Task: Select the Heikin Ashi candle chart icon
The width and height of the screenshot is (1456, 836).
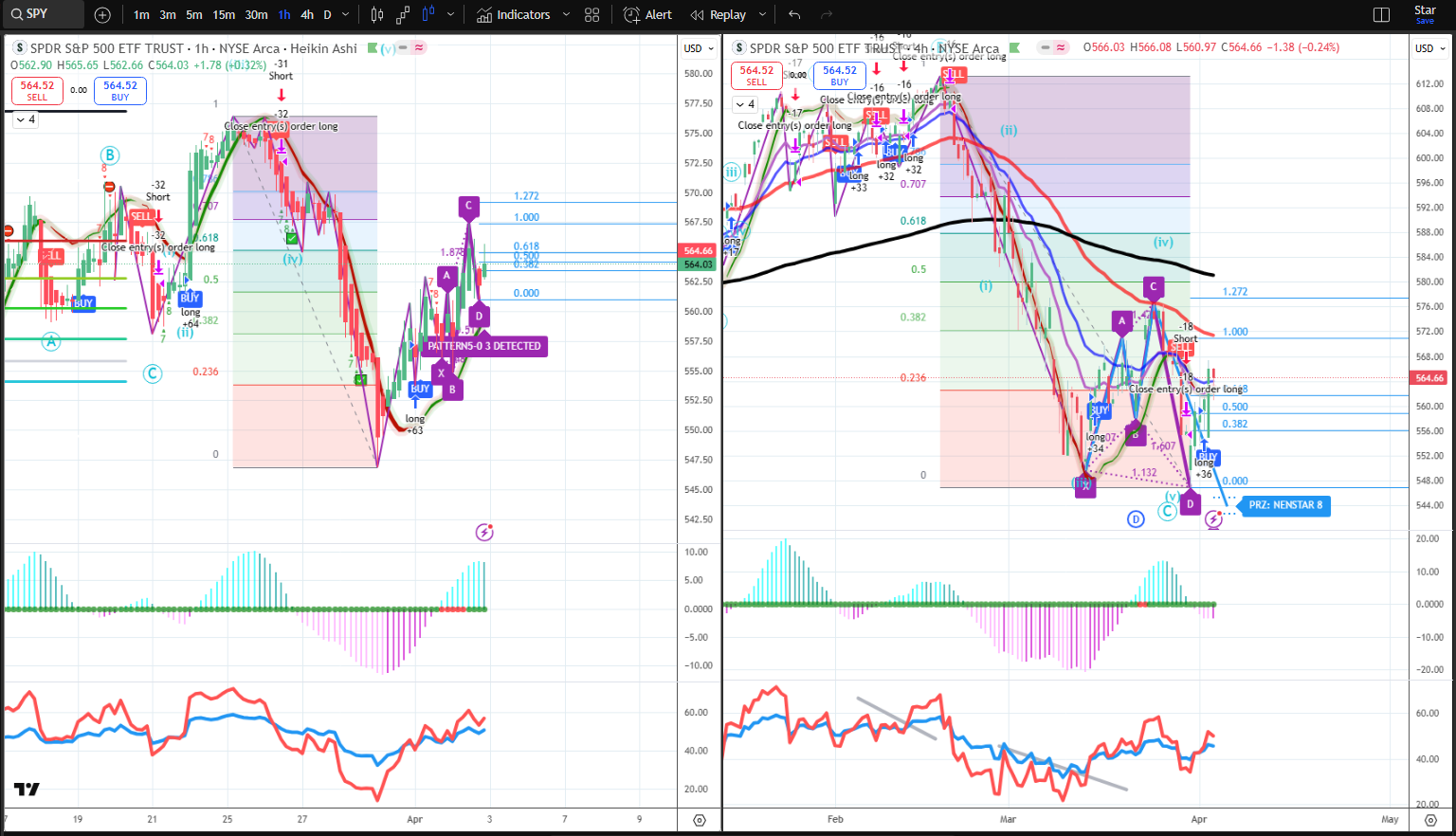Action: [428, 15]
